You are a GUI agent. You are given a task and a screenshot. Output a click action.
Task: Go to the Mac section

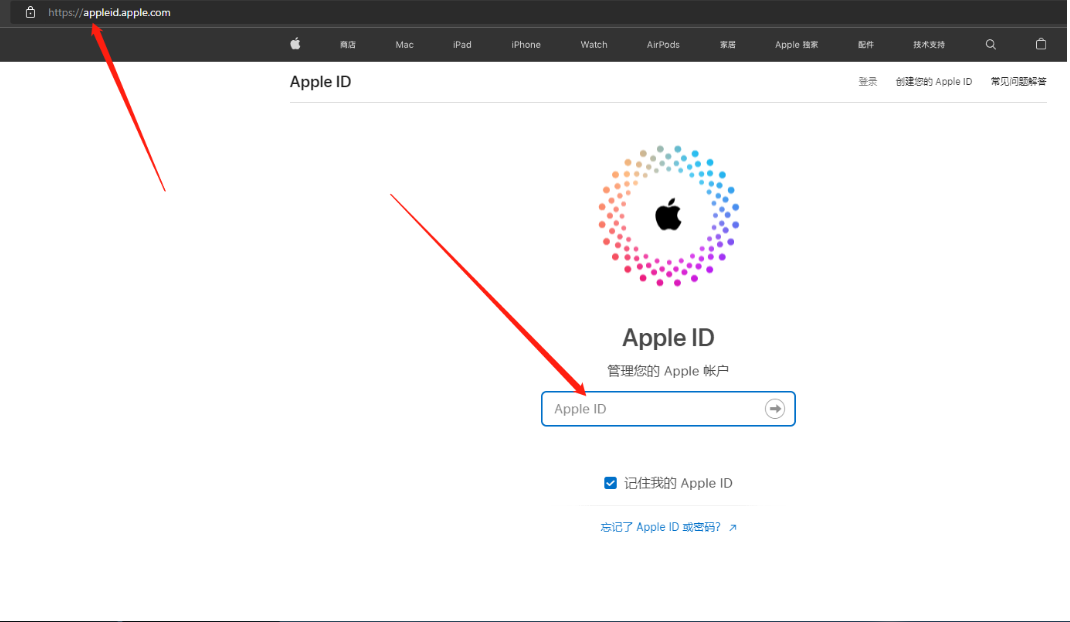[x=404, y=45]
